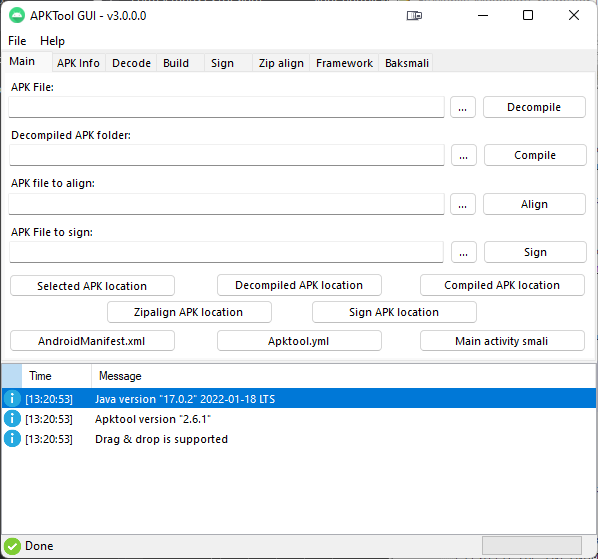
Task: Switch to the Zip align tab
Action: 281,63
